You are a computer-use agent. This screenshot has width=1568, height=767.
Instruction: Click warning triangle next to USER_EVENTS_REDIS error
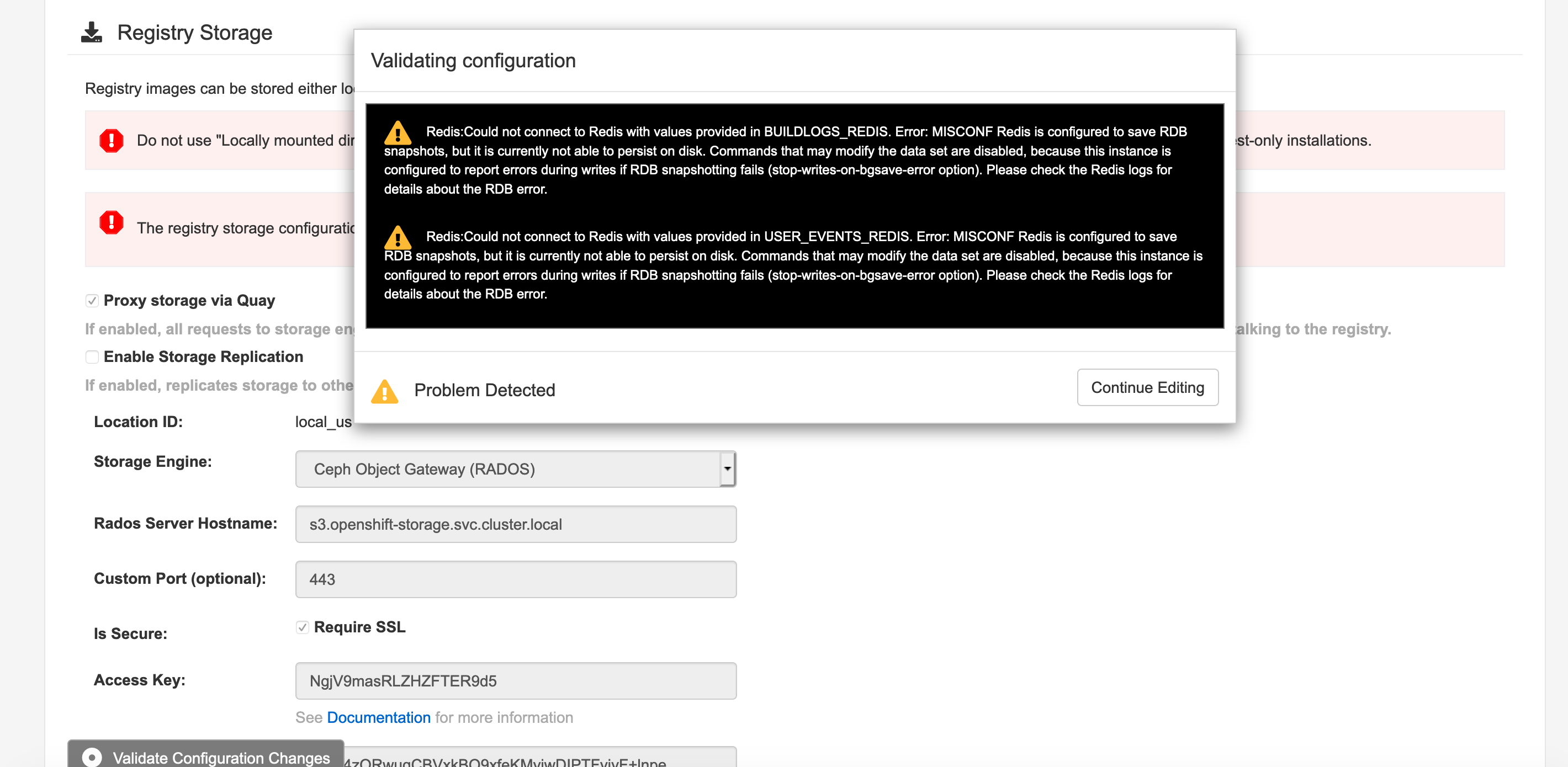(x=398, y=237)
